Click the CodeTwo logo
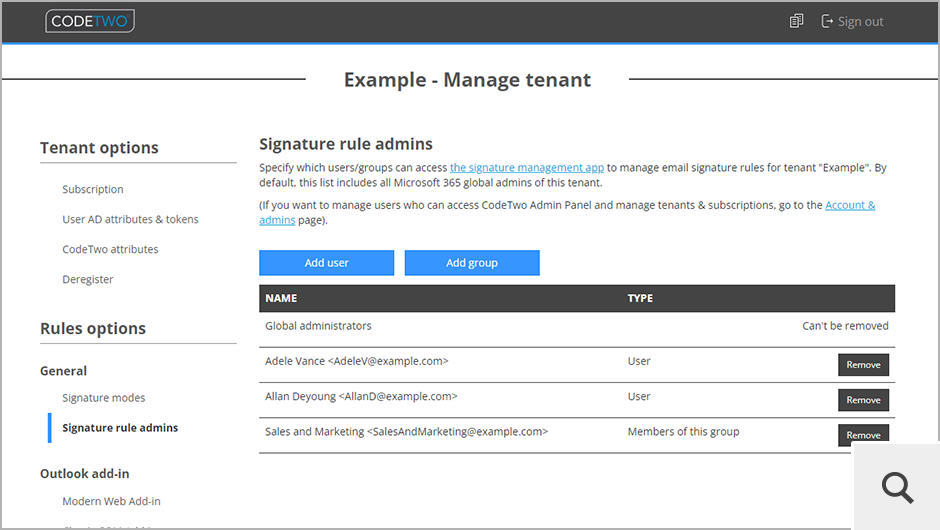Screen dimensions: 940x530 (90, 21)
